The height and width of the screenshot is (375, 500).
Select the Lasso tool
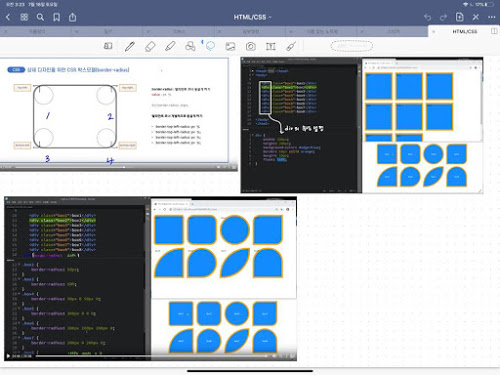pyautogui.click(x=210, y=46)
